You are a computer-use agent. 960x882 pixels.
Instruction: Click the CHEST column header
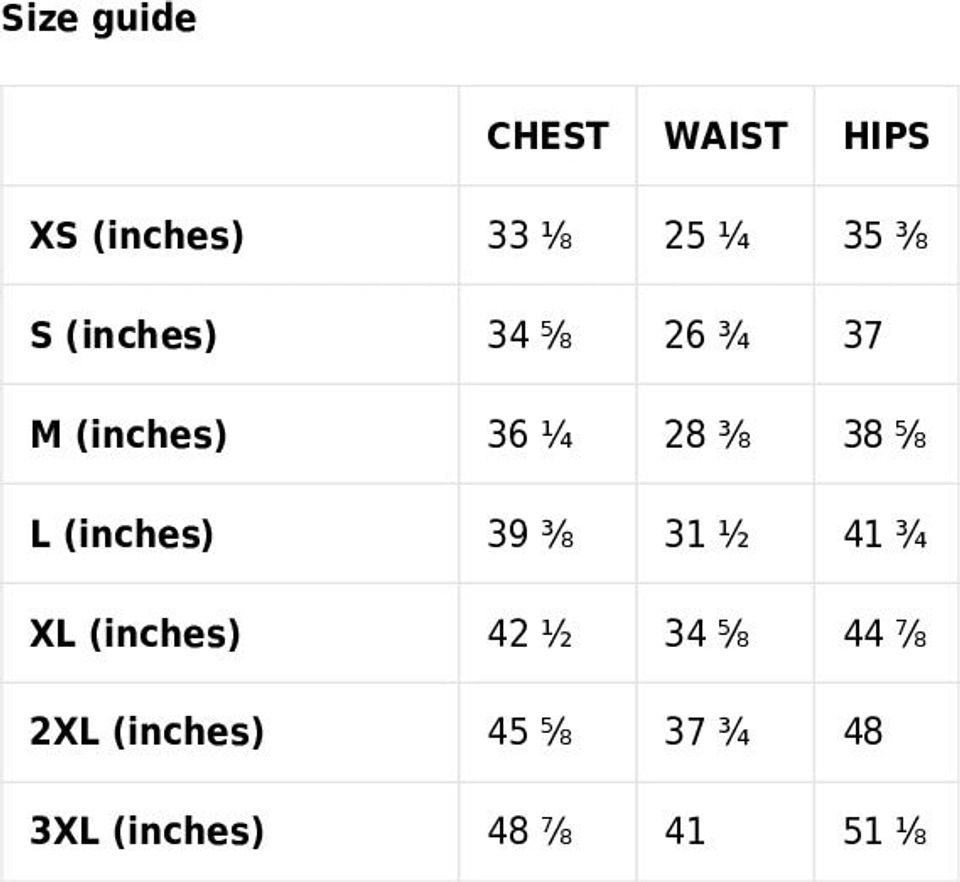point(547,136)
